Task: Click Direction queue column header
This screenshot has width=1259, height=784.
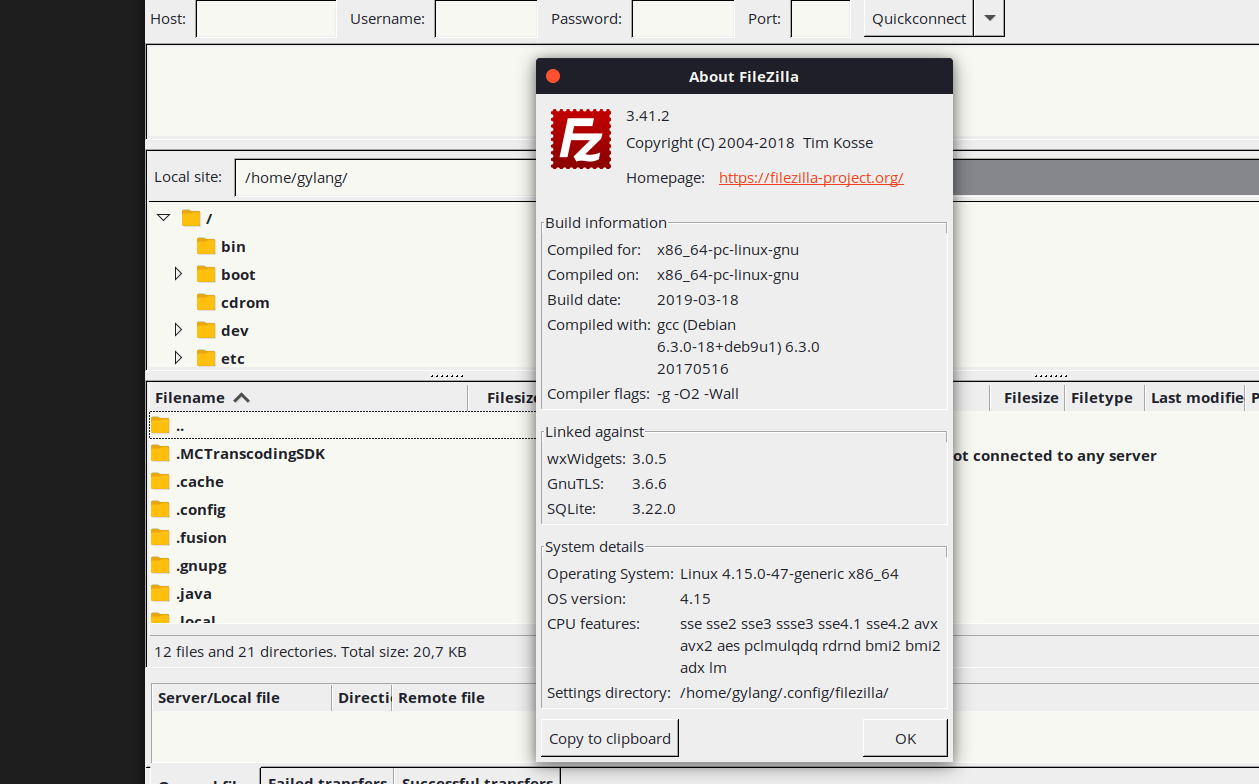Action: pos(362,698)
